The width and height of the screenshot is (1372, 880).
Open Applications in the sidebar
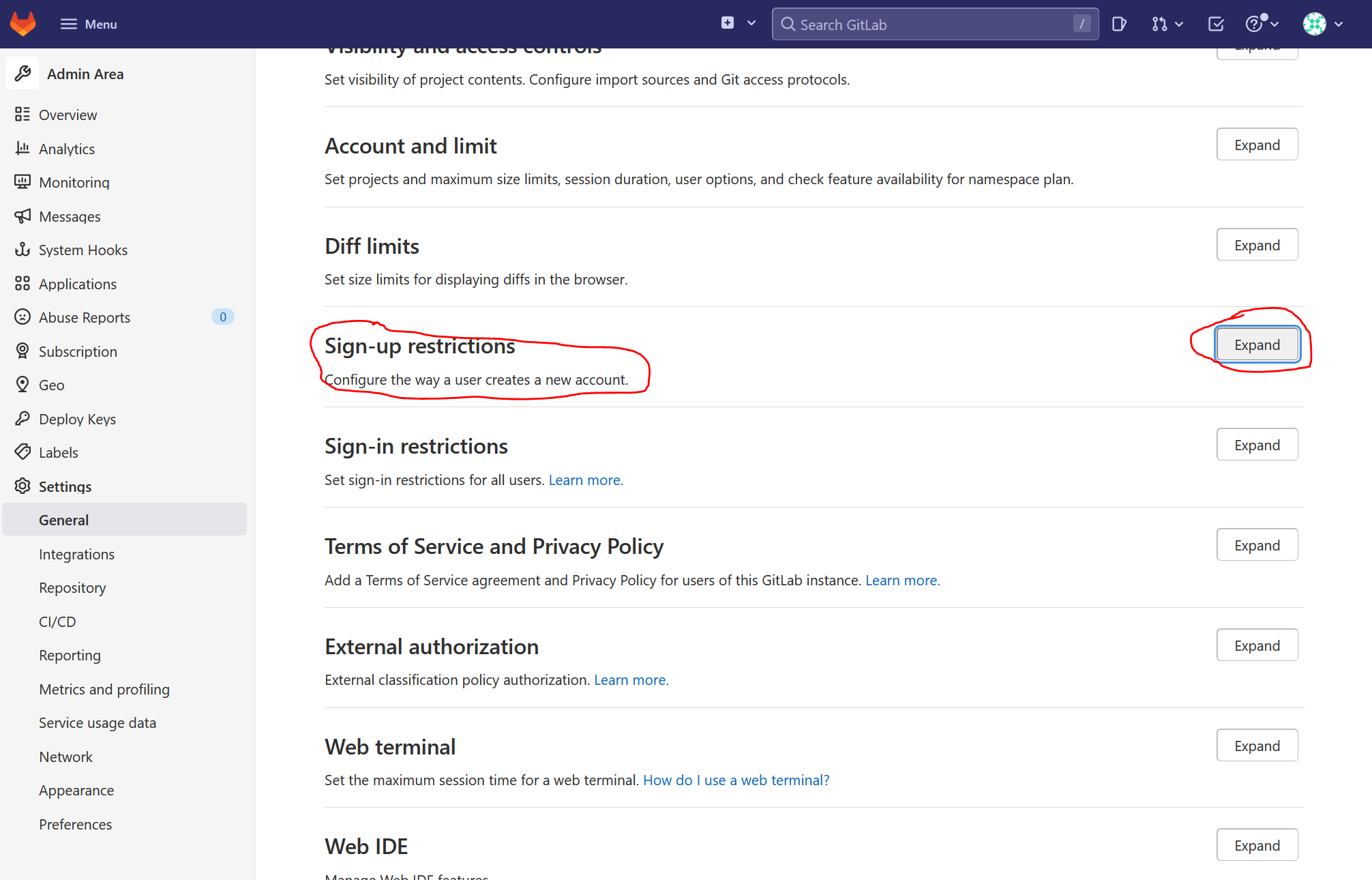point(77,284)
